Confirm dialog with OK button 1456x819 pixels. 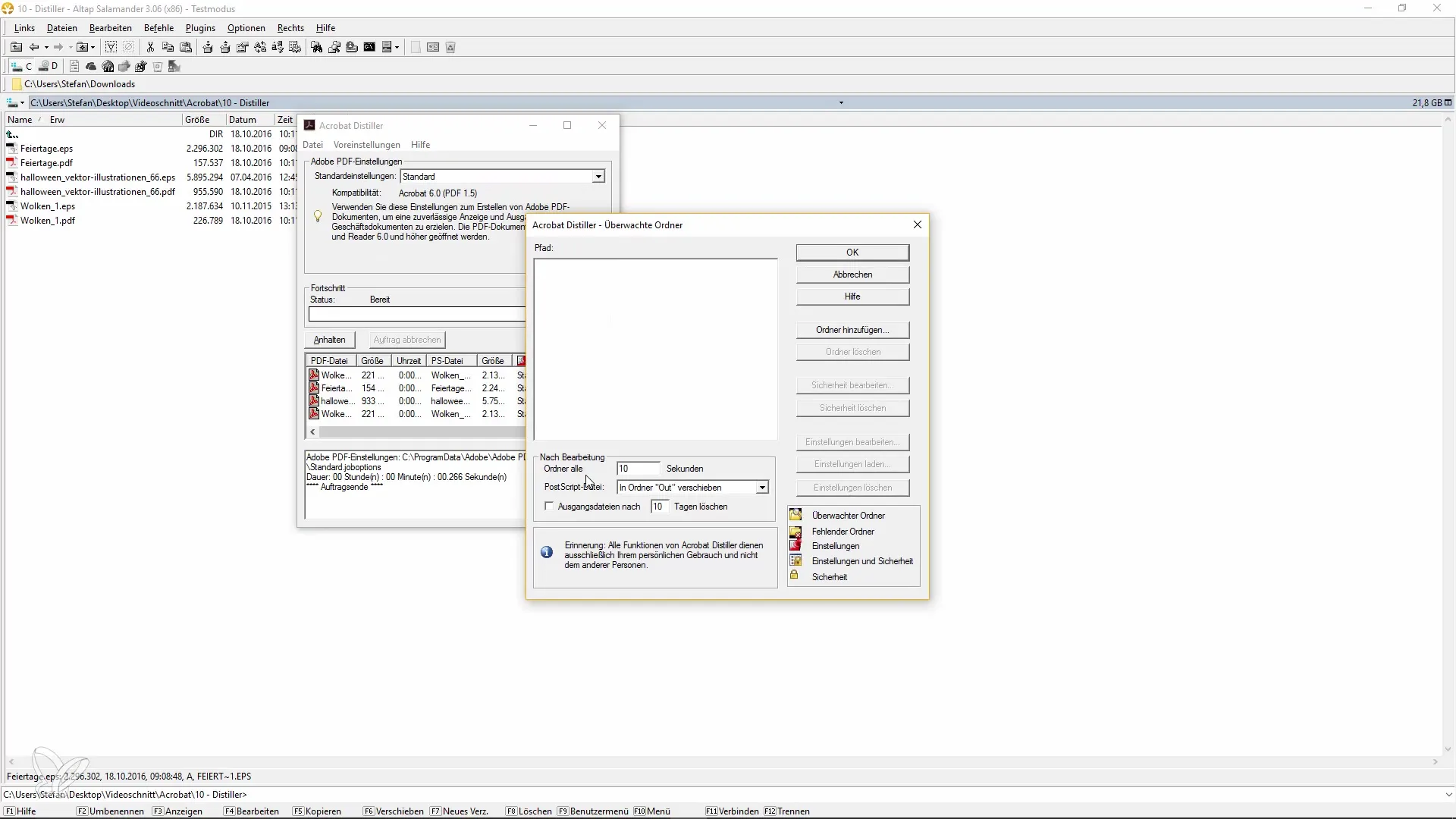(x=852, y=253)
